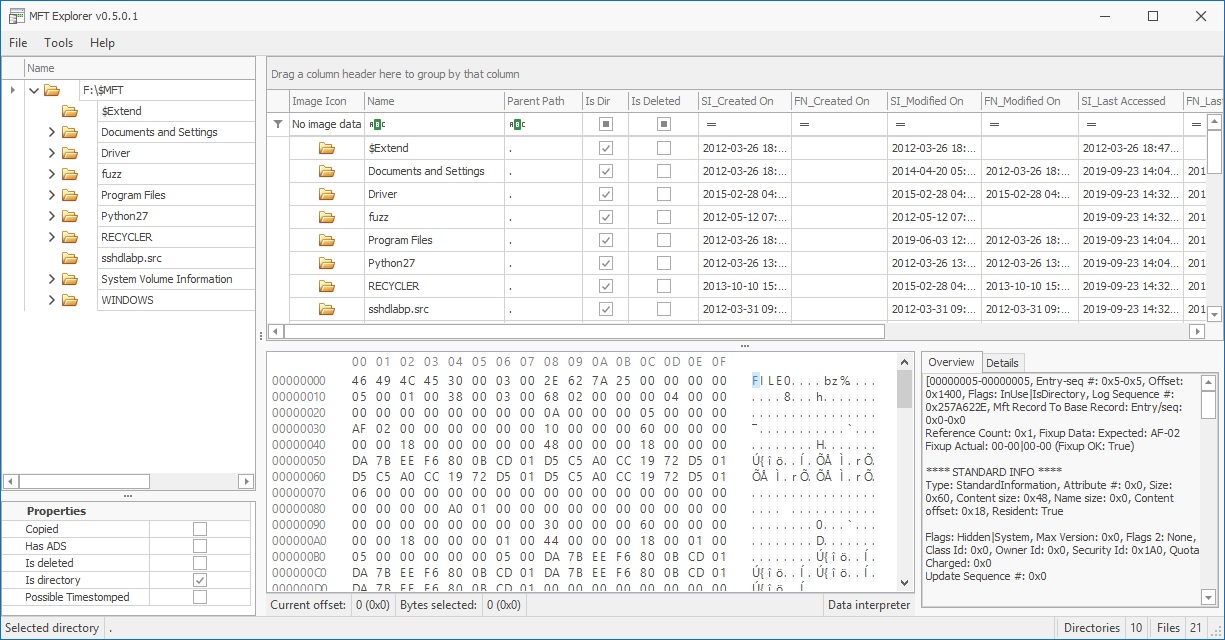Open the File menu

click(x=18, y=43)
